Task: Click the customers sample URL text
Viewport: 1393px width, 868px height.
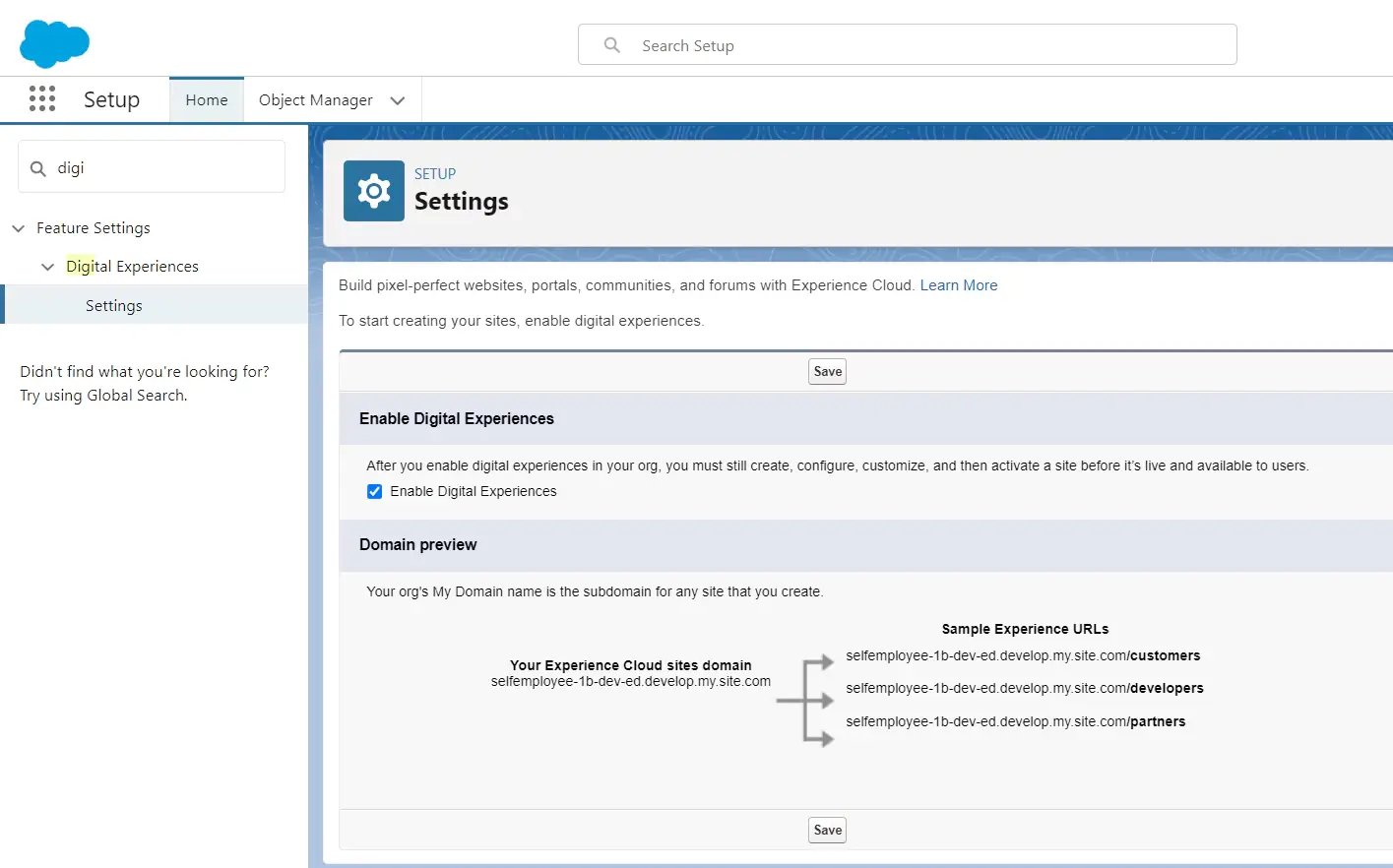Action: click(x=1023, y=655)
